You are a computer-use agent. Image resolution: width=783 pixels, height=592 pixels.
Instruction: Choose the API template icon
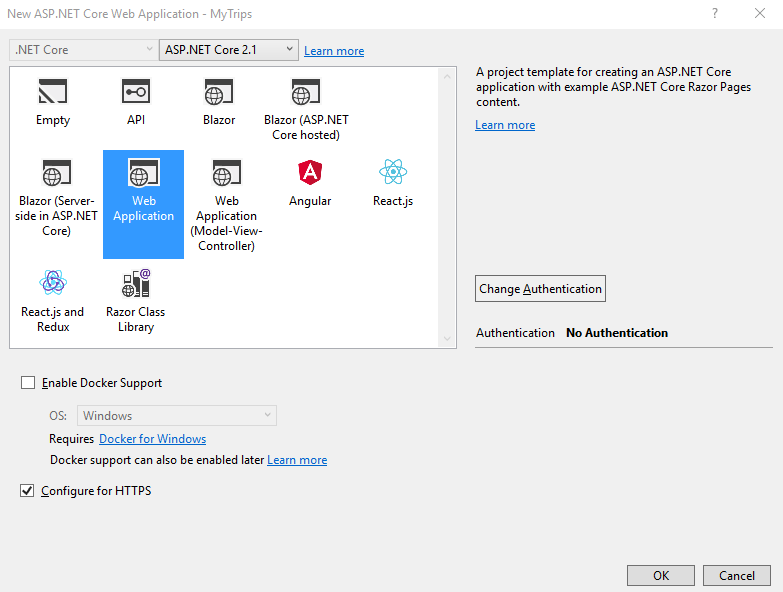click(136, 91)
